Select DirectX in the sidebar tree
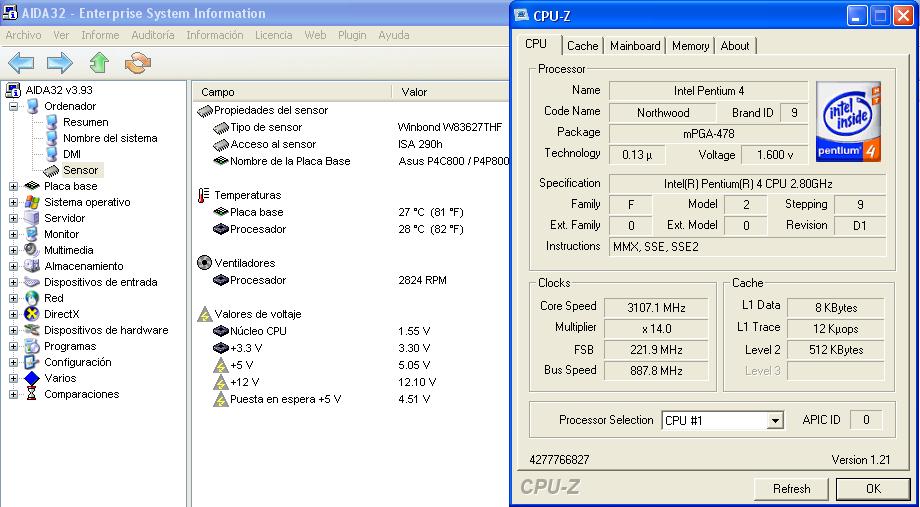920x507 pixels. click(x=64, y=314)
